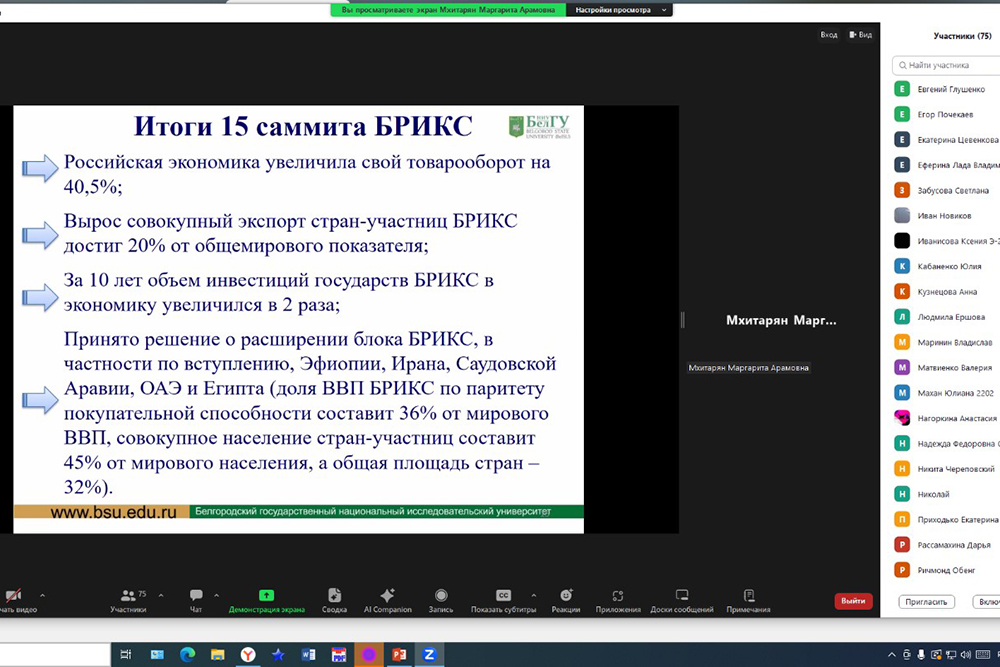The width and height of the screenshot is (1000, 667).
Task: Open the Вид view menu
Action: click(x=860, y=35)
